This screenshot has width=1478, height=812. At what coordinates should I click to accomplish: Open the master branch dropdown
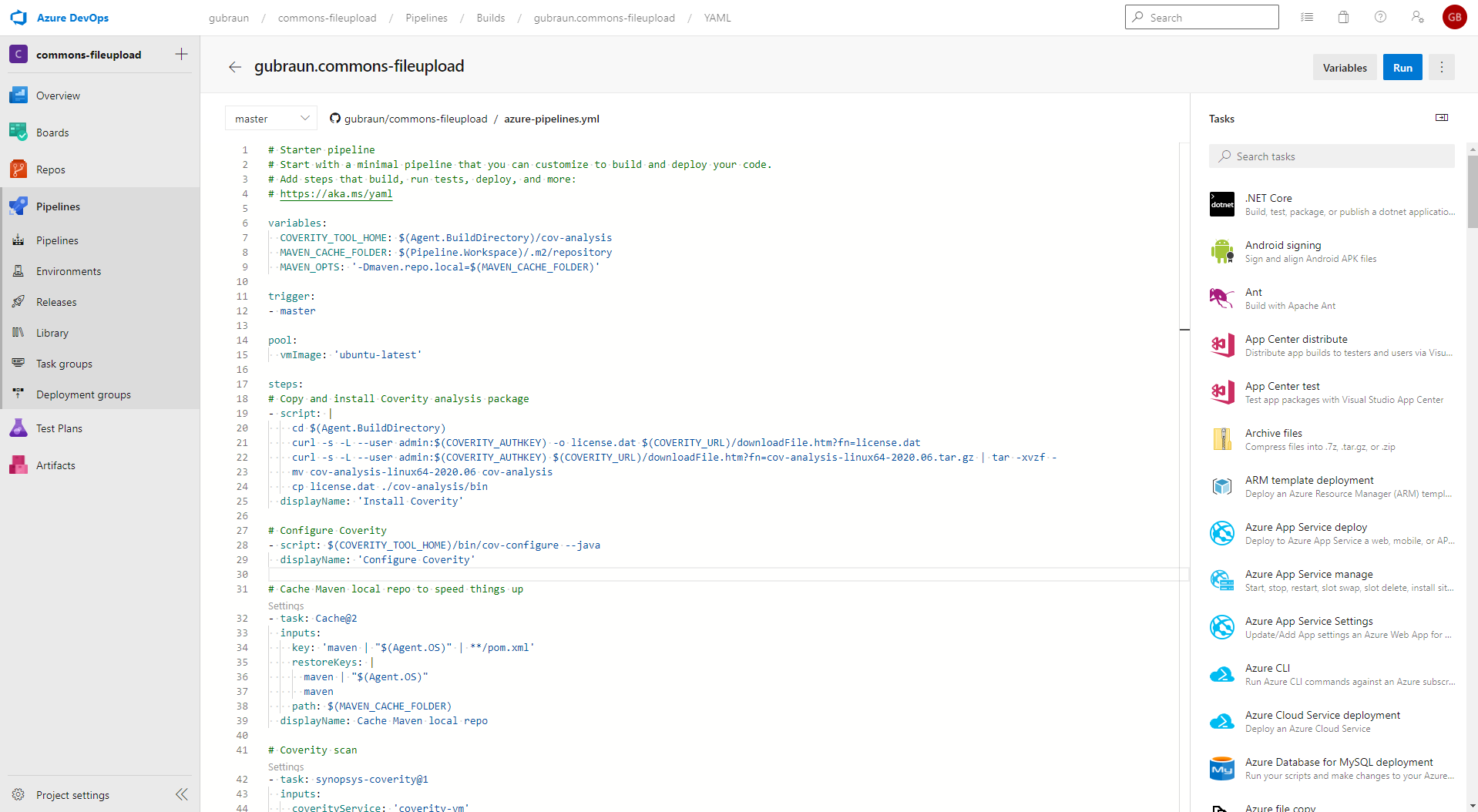[271, 119]
